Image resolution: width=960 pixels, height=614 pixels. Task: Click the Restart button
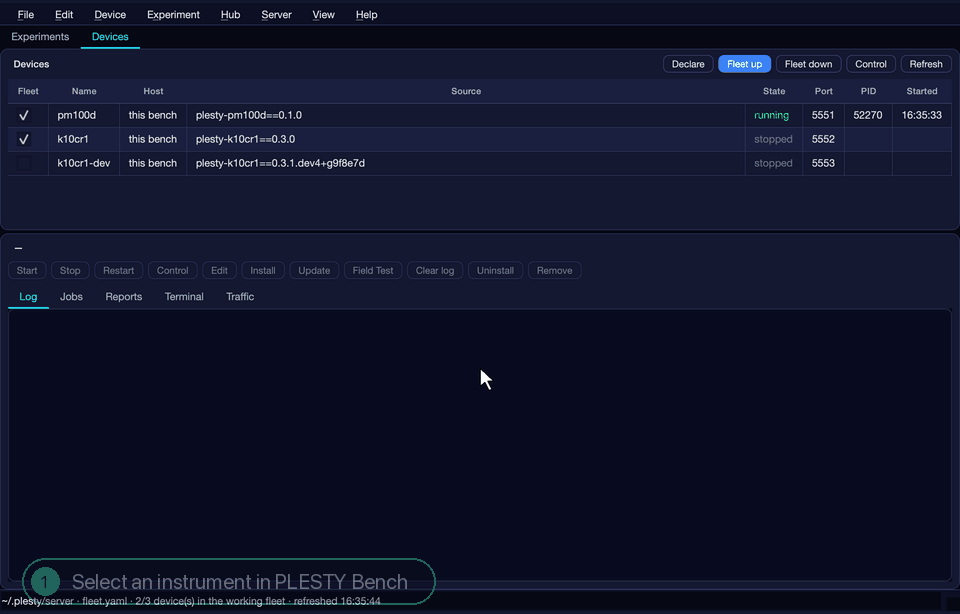tap(118, 271)
